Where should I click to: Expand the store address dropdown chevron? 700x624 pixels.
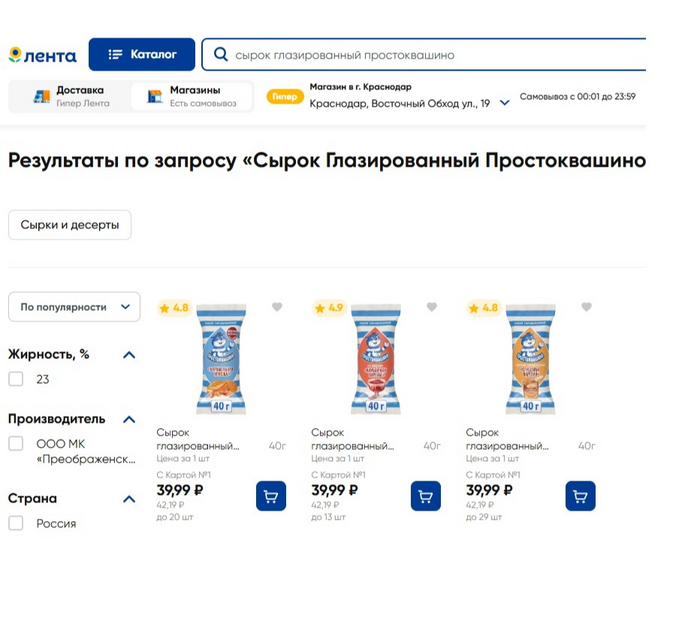[504, 102]
